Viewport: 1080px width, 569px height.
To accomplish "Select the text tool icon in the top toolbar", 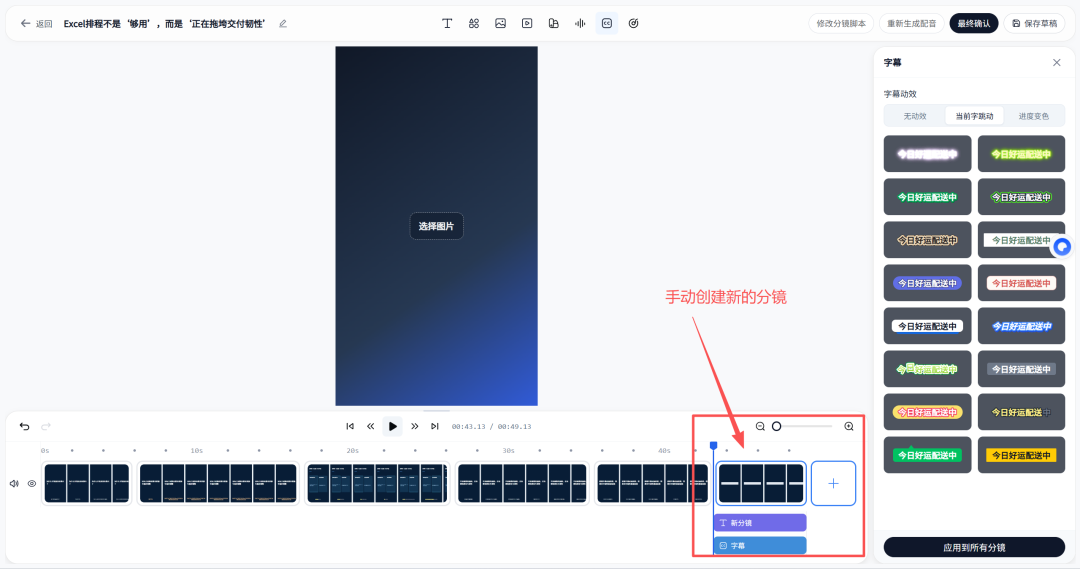I will tap(447, 23).
